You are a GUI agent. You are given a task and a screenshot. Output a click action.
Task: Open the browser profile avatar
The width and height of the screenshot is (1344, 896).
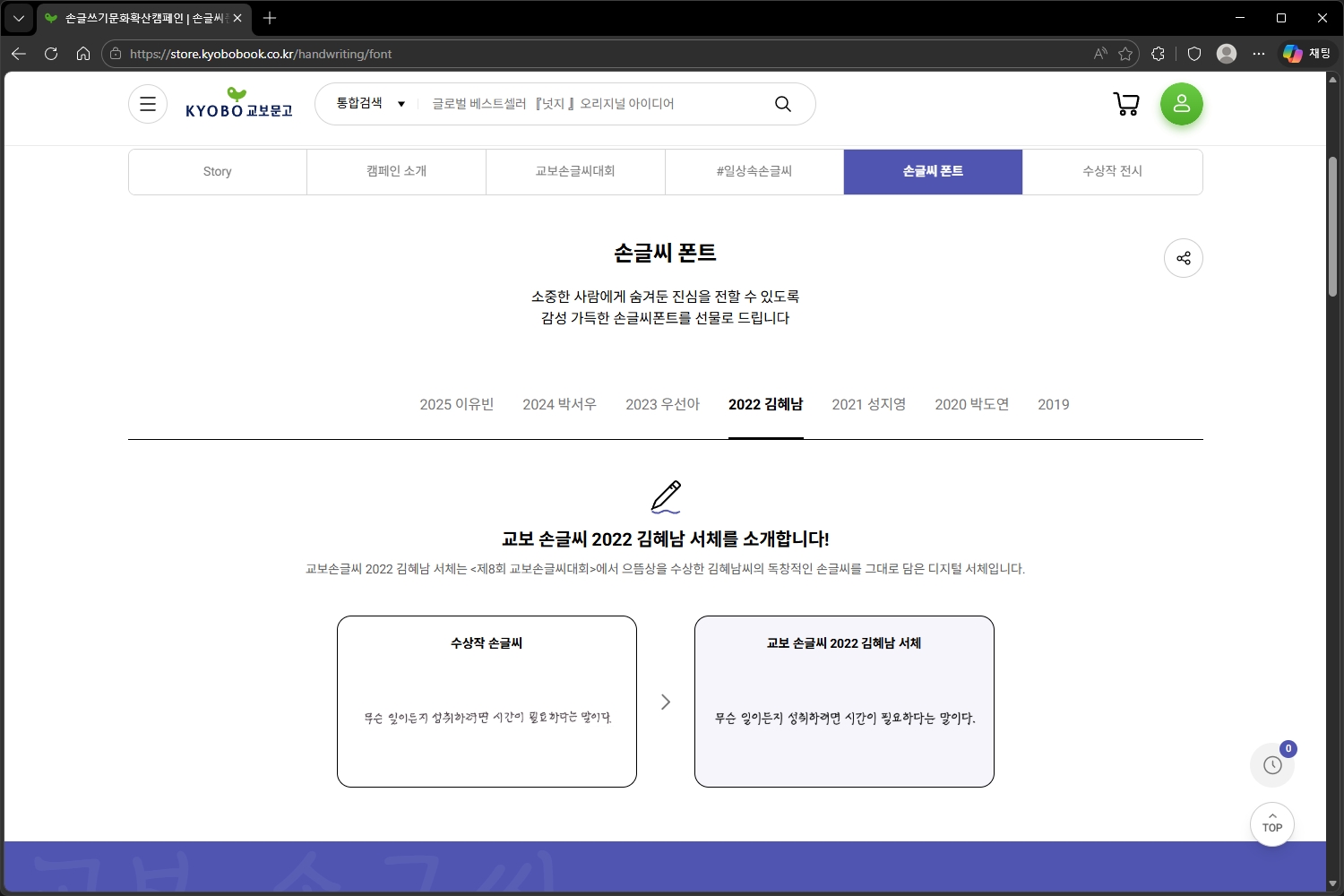[1227, 54]
